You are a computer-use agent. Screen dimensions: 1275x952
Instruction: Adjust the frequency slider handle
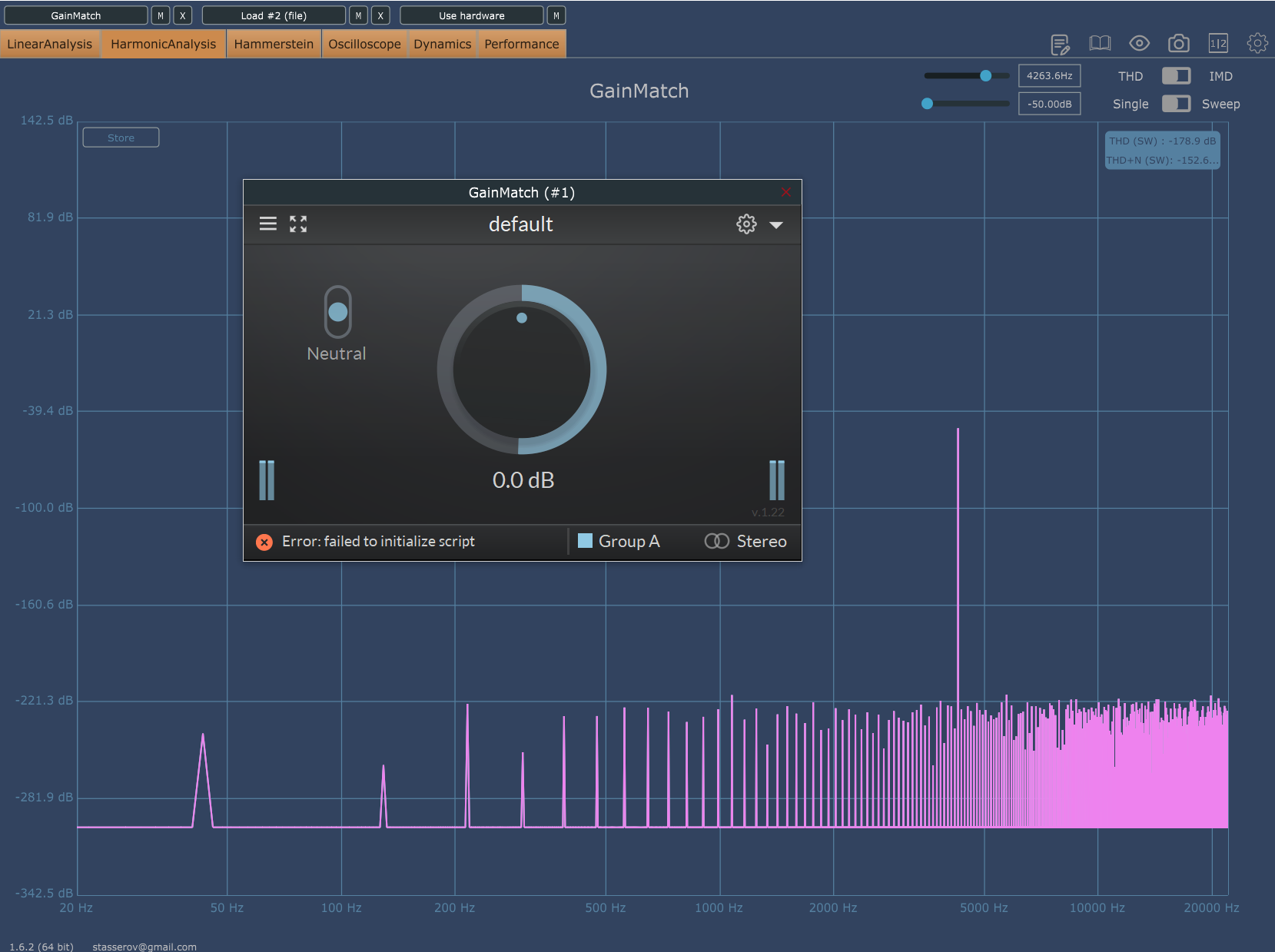pos(985,75)
